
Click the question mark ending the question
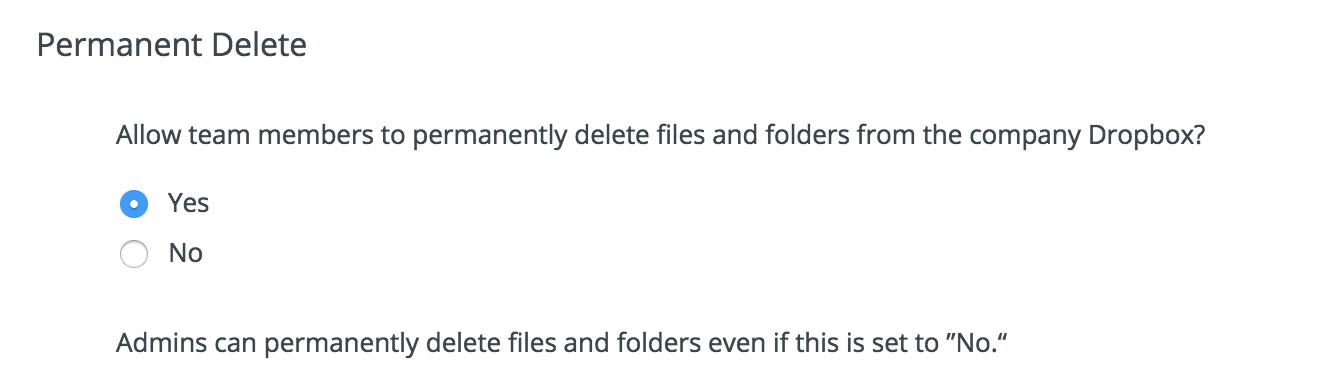pyautogui.click(x=1198, y=136)
